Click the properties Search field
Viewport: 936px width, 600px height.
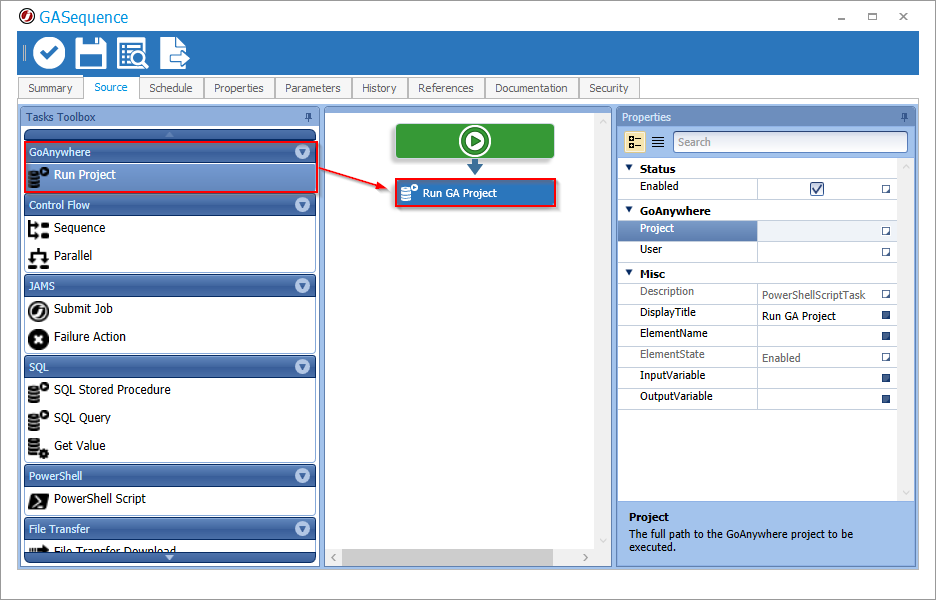[x=790, y=142]
